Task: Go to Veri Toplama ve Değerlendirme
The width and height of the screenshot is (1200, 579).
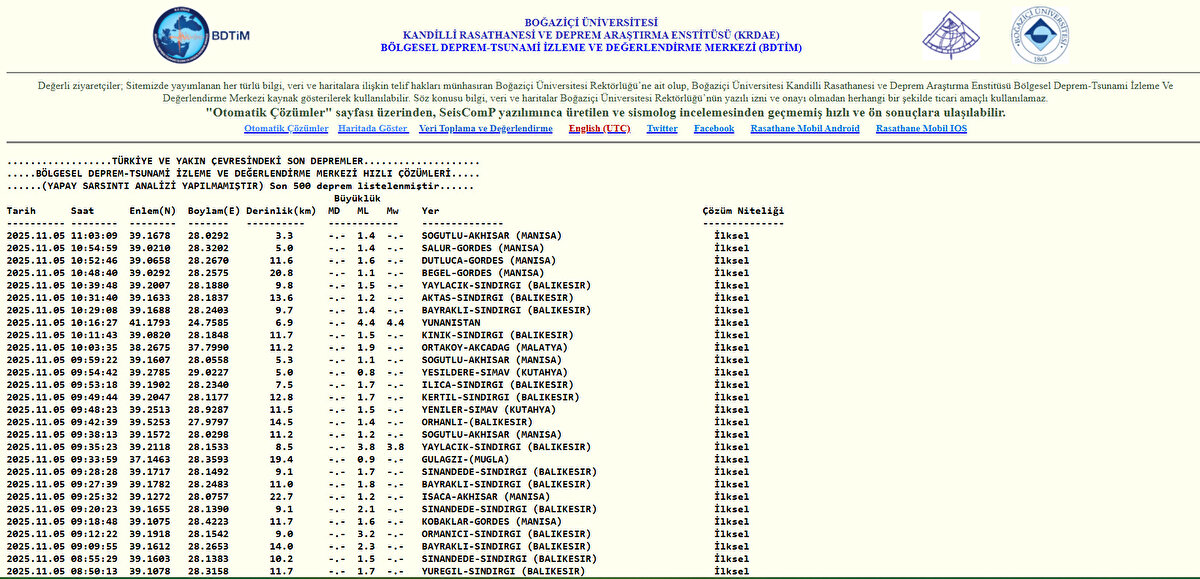Action: pos(485,129)
